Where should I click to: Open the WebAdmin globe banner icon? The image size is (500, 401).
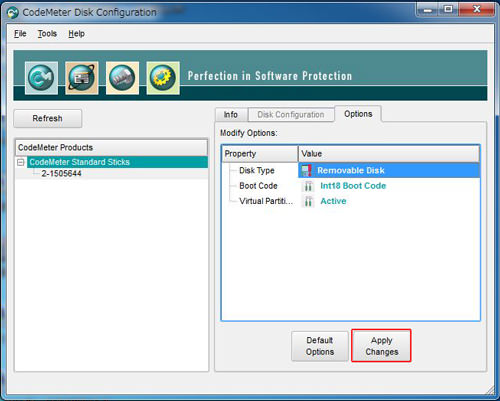tap(82, 78)
